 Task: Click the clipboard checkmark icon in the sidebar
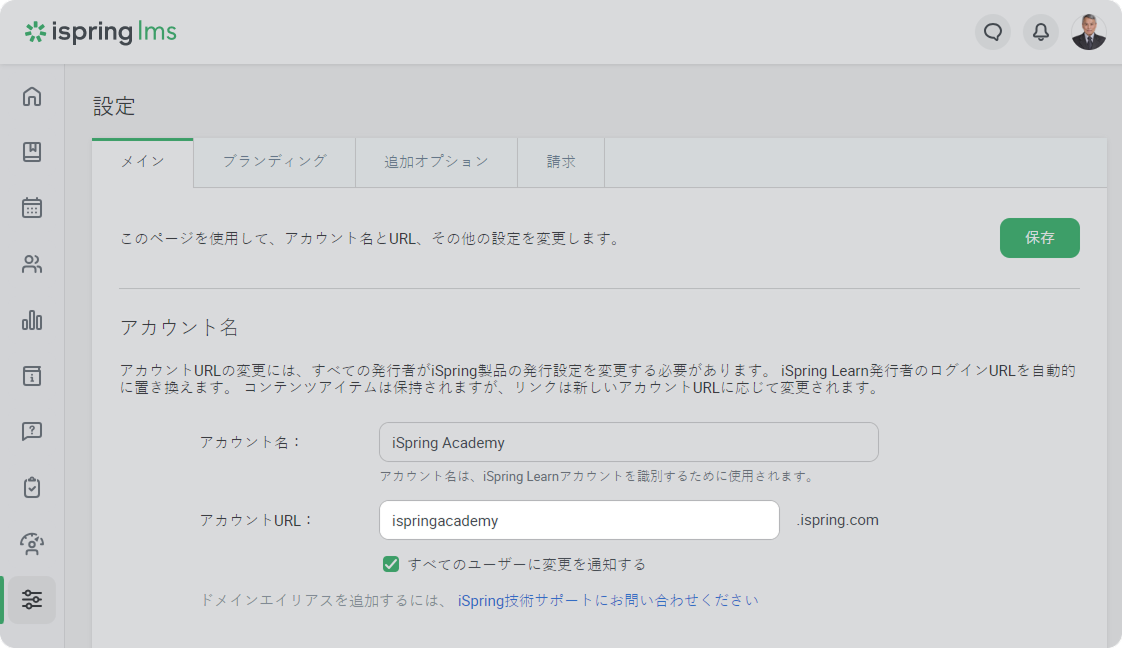coord(32,488)
